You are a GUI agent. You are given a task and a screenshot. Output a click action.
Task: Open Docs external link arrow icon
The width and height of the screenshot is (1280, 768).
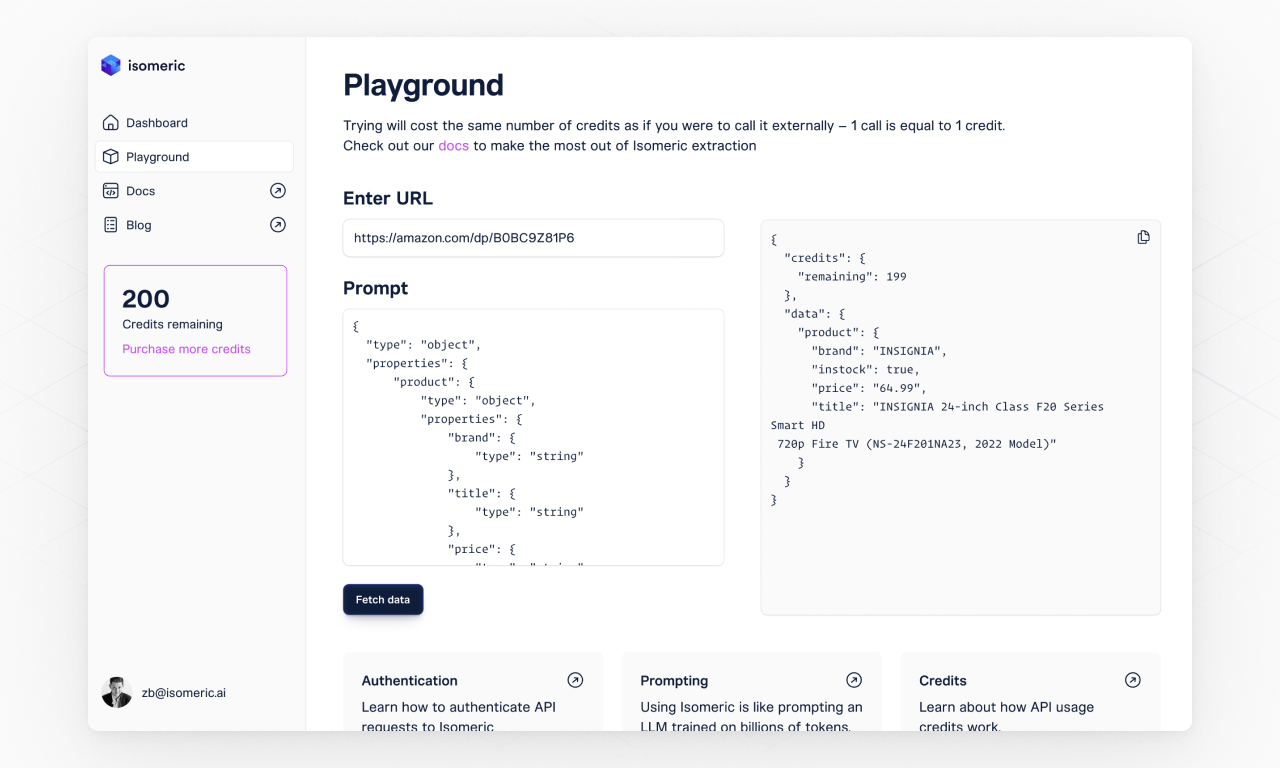(x=278, y=191)
